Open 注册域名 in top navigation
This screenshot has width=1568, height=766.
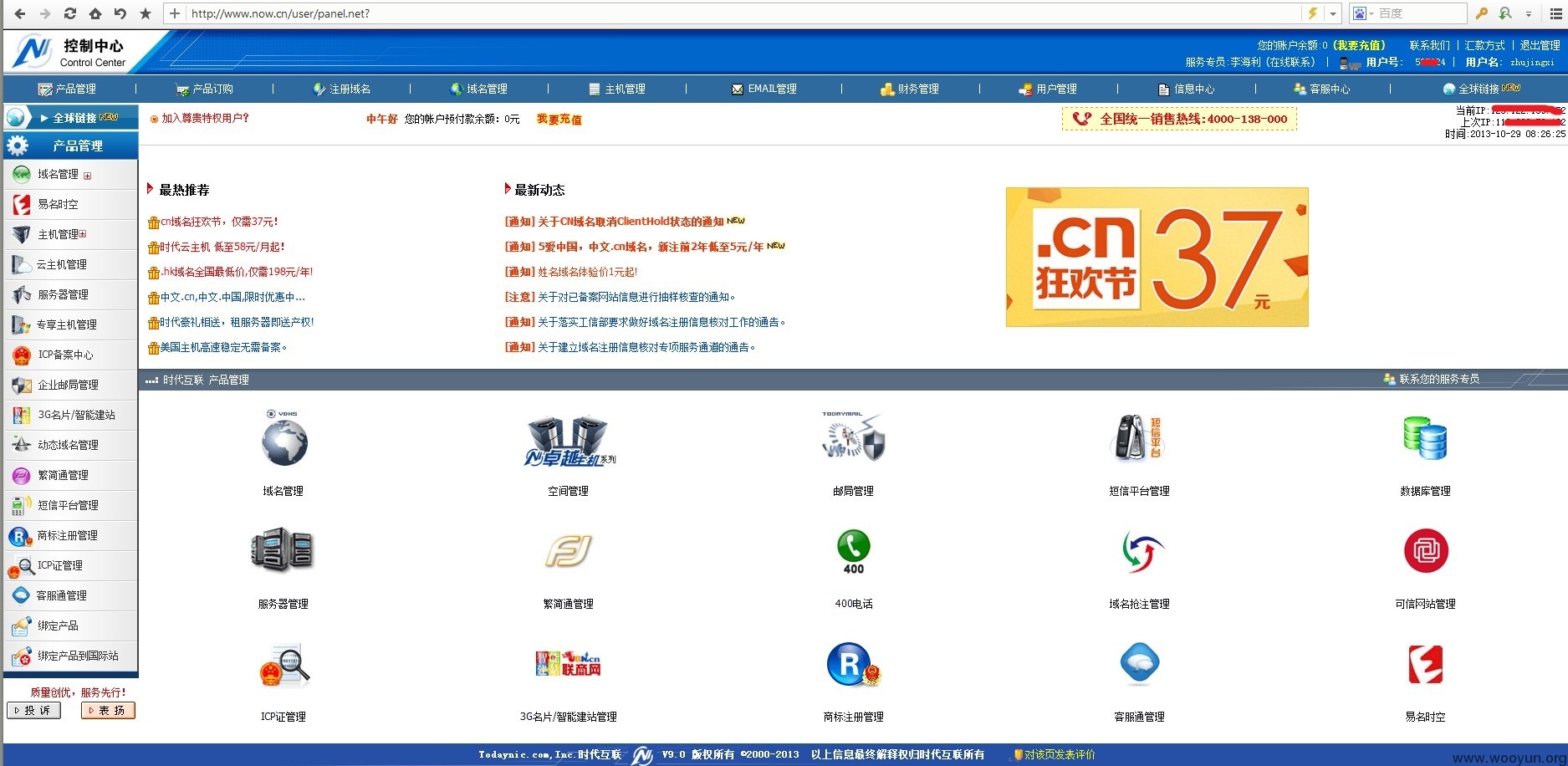pos(342,89)
